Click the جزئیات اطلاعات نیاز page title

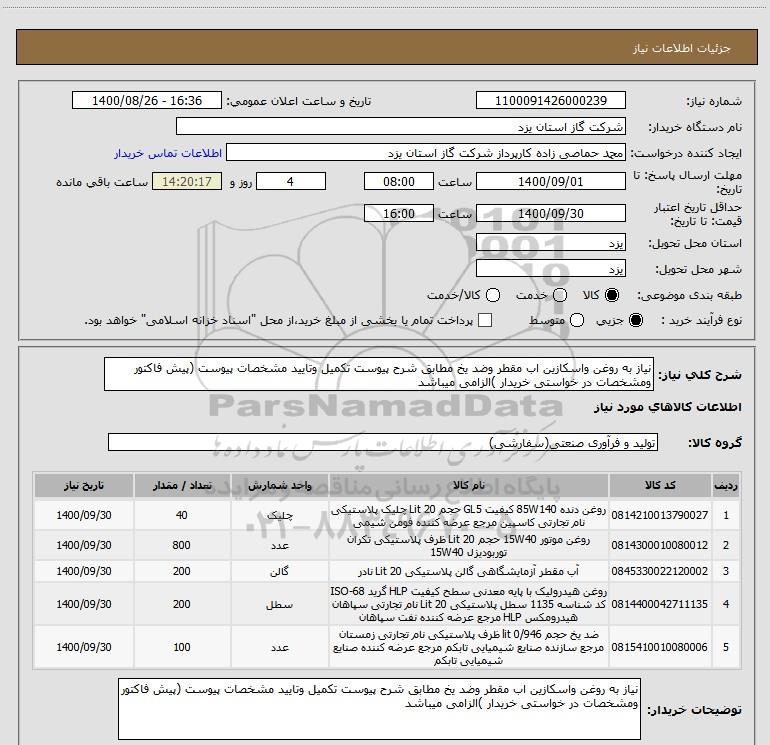click(x=682, y=48)
